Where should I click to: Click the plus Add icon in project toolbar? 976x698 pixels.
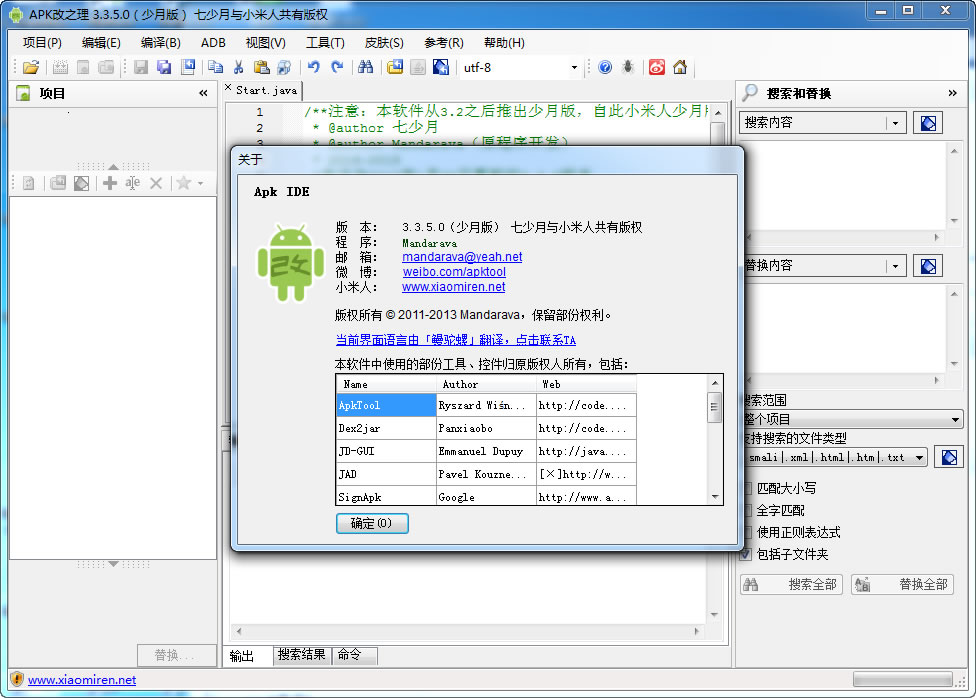(x=110, y=183)
